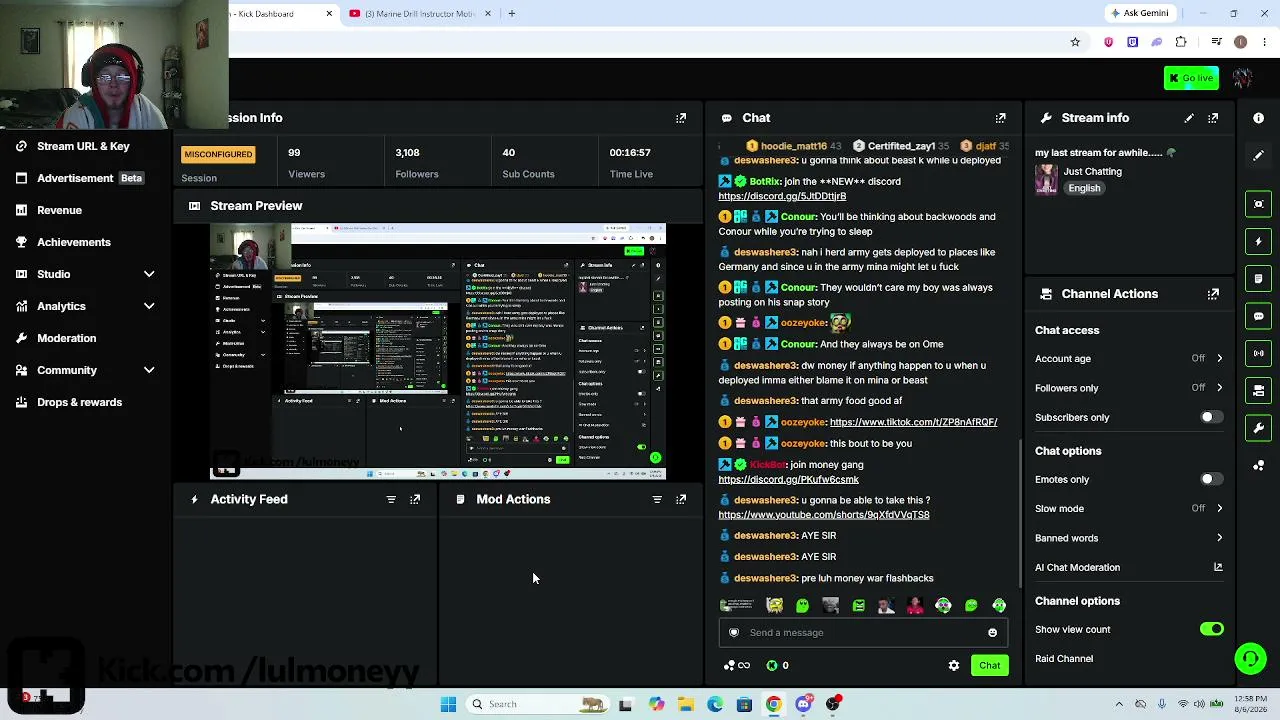Open the green headset support button
The width and height of the screenshot is (1280, 720).
tap(1250, 658)
